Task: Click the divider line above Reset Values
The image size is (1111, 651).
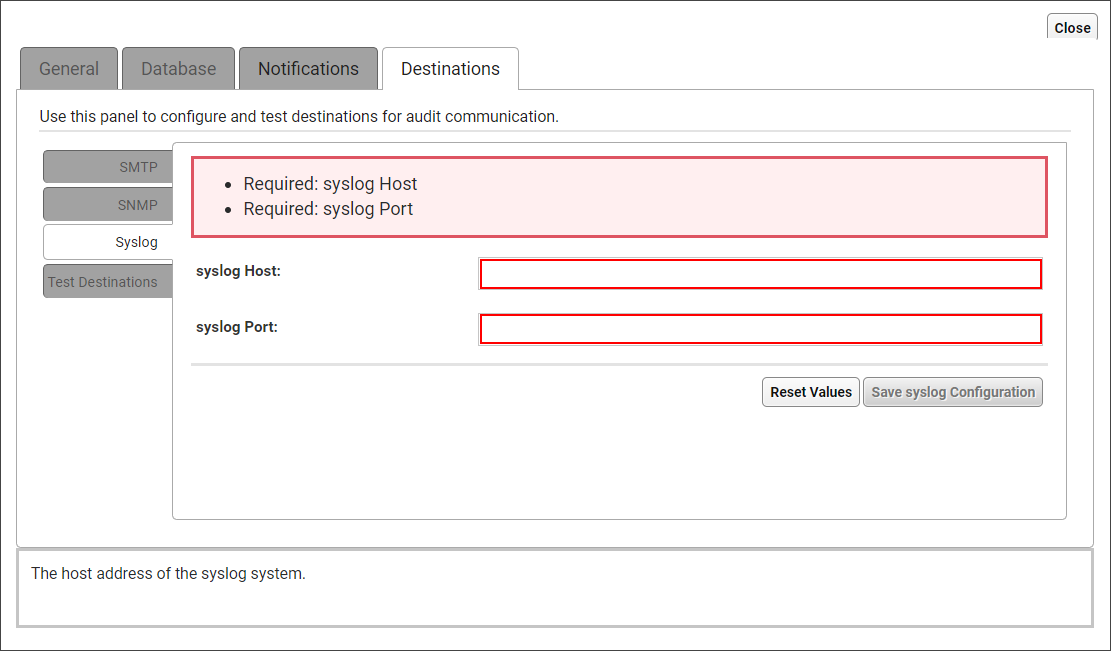Action: click(618, 365)
